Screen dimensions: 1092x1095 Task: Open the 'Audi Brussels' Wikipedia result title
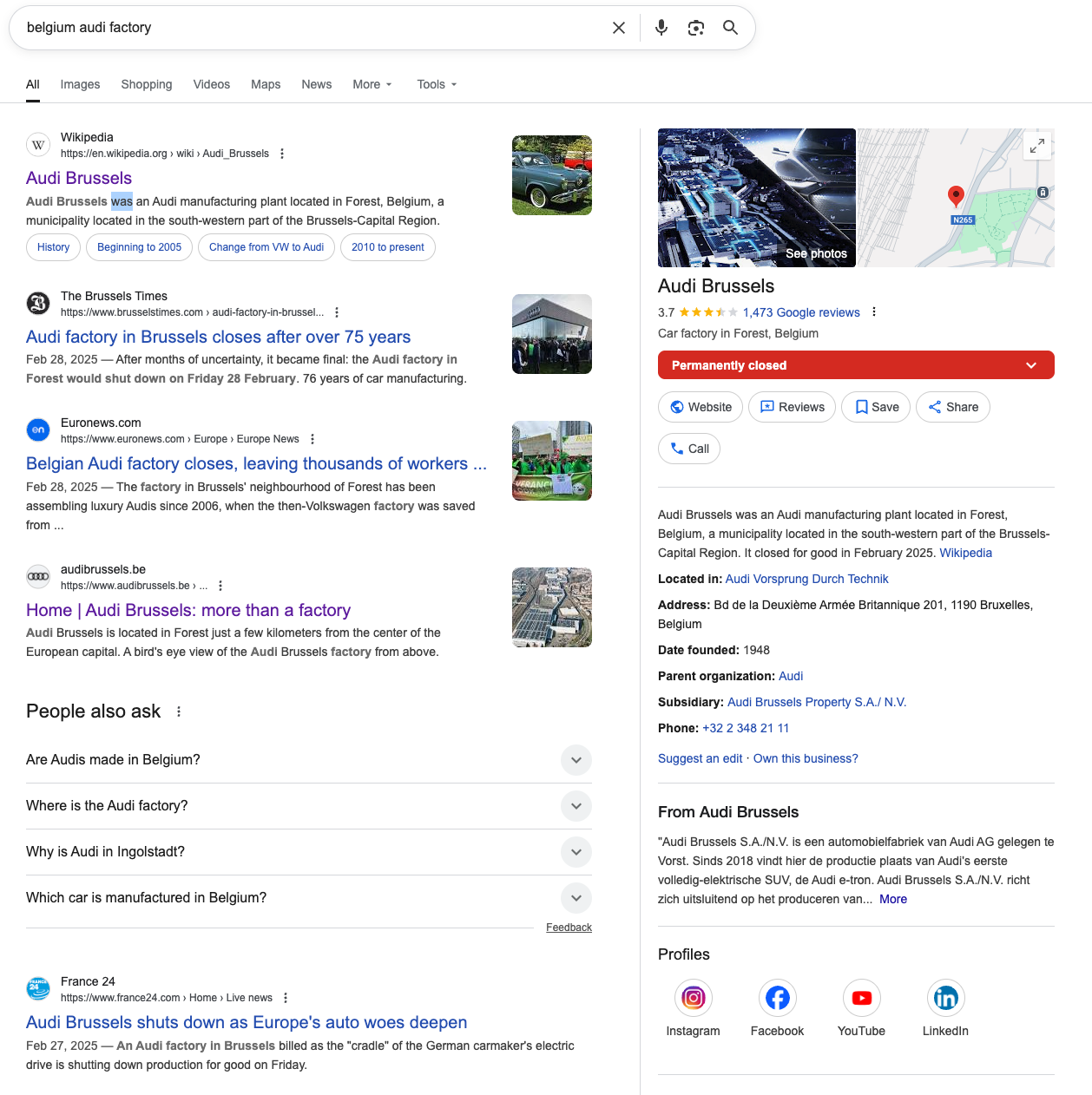[79, 178]
